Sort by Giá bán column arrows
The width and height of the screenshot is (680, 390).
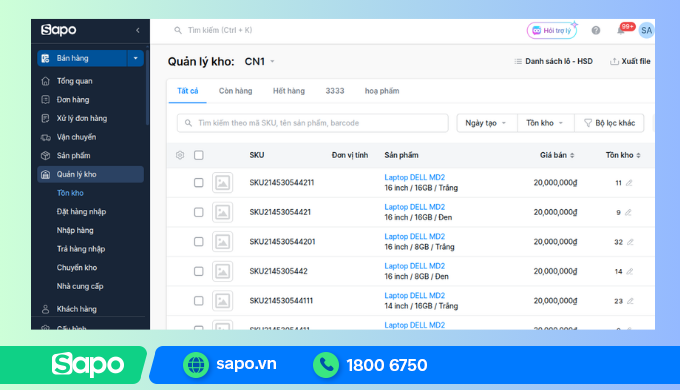click(572, 155)
